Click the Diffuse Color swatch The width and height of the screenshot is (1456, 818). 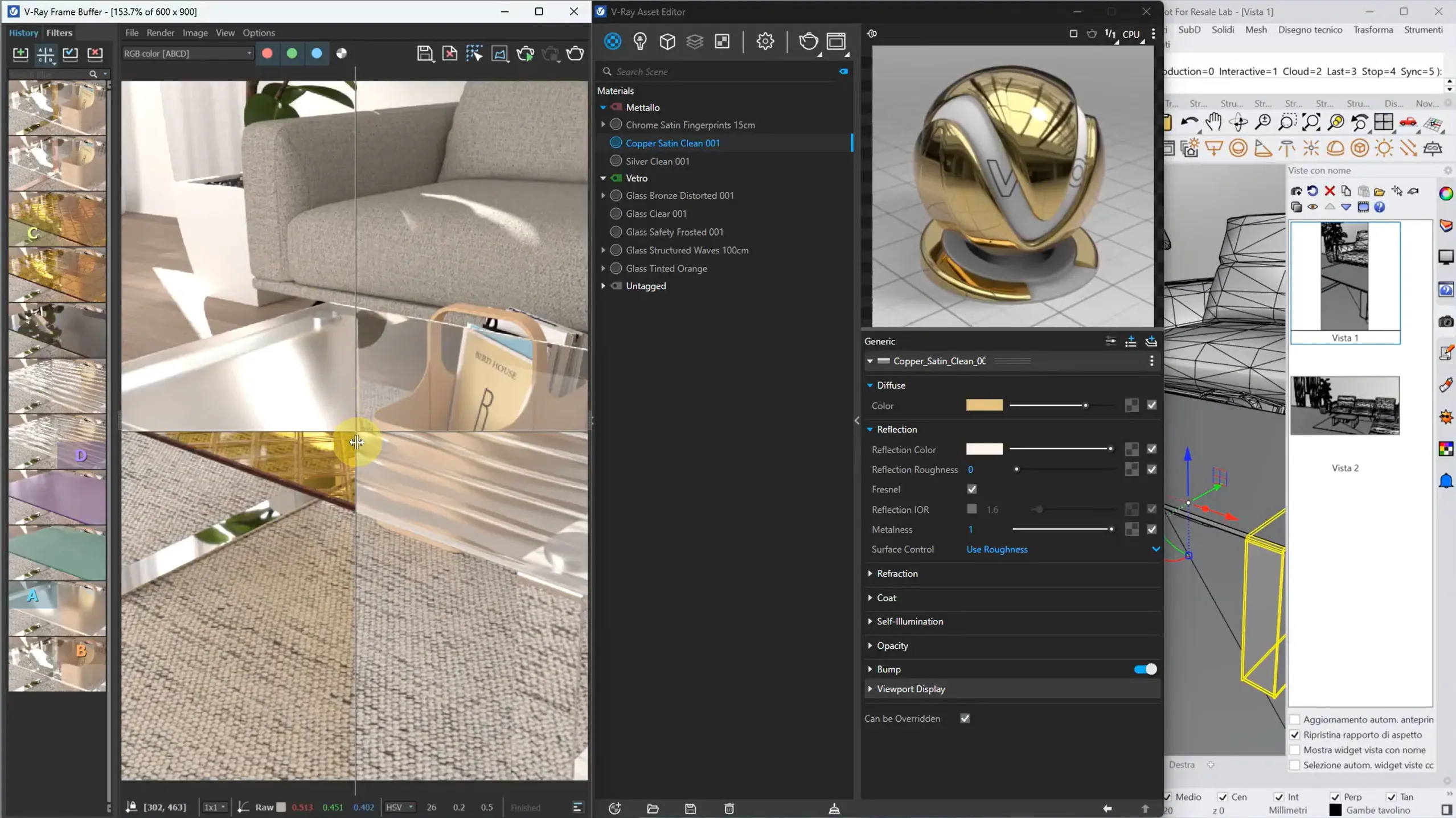(984, 405)
